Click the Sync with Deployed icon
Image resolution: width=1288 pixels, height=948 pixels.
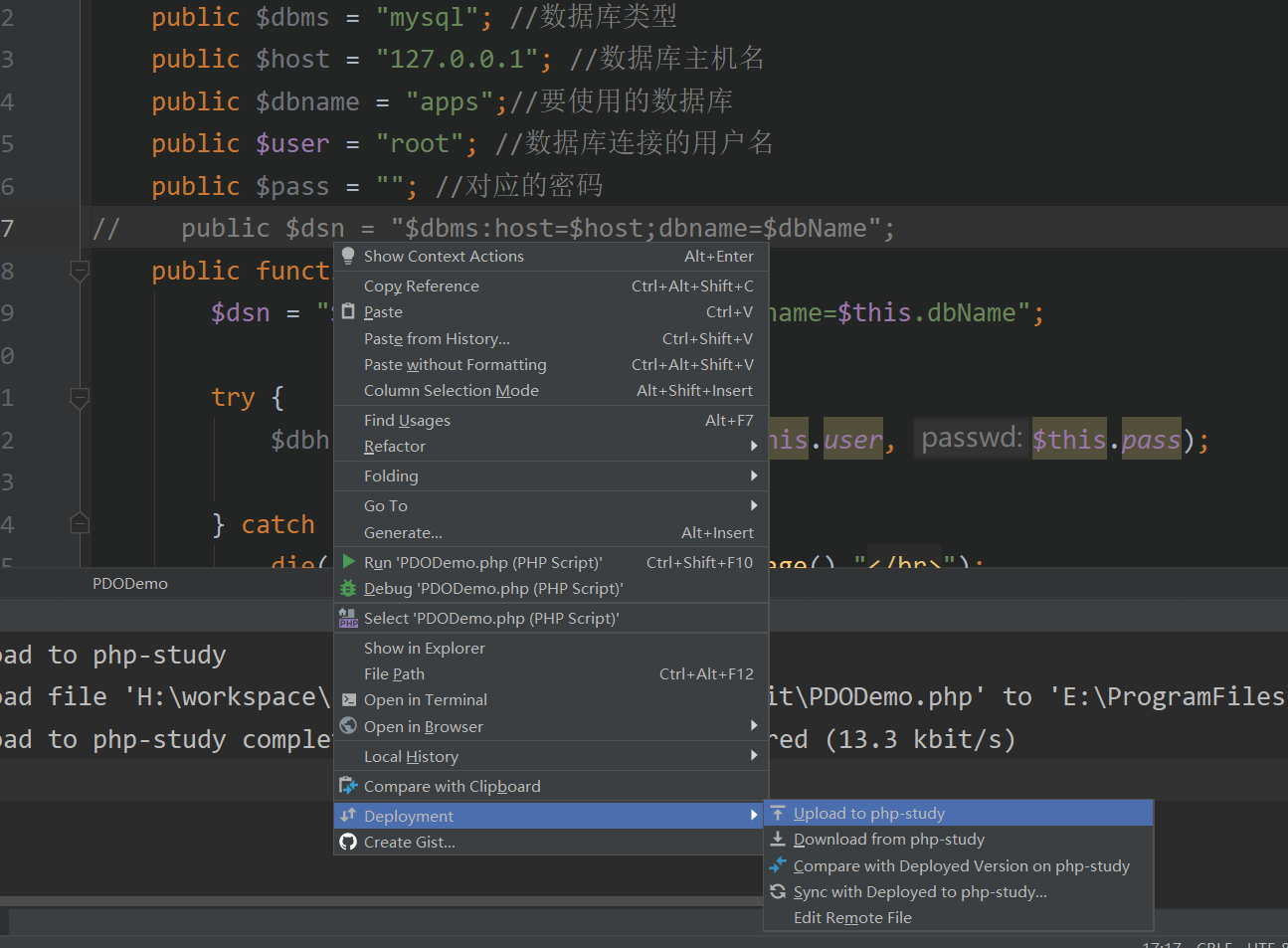[x=778, y=891]
